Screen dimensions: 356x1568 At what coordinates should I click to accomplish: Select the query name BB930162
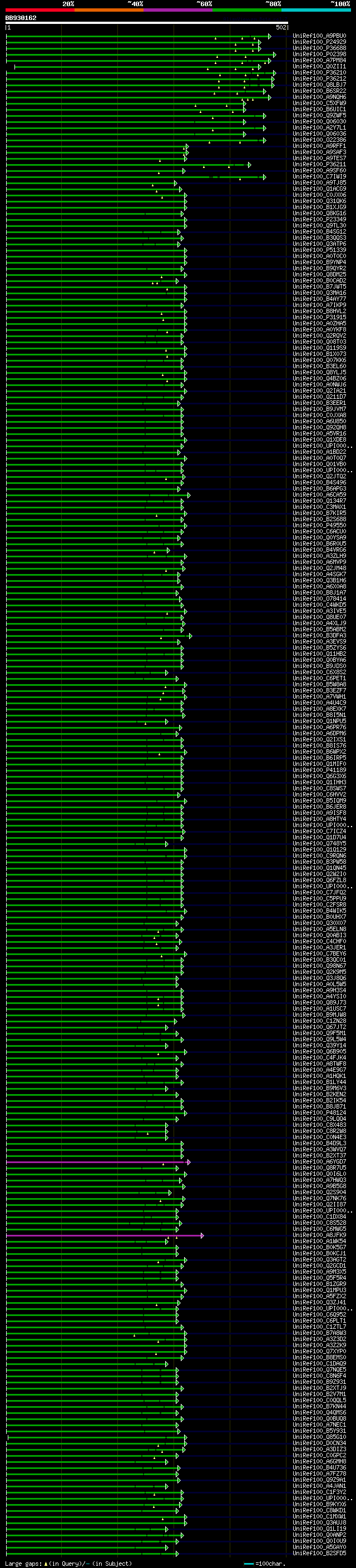(21, 18)
